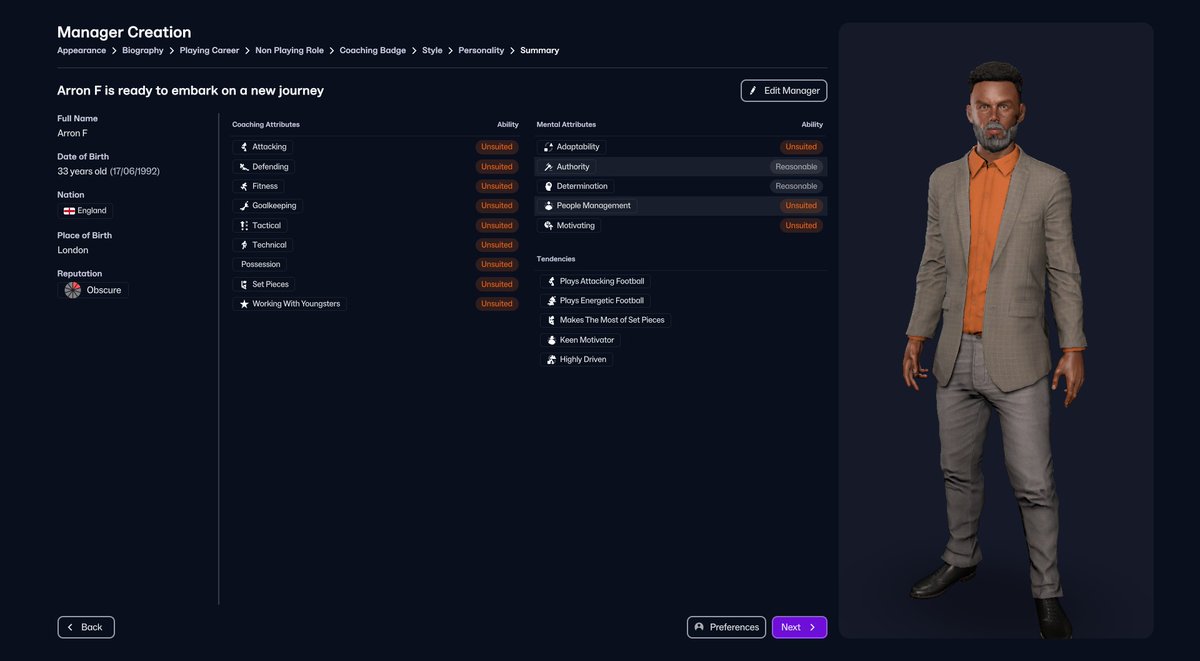Select the Possession attribute label
1200x661 pixels.
[x=261, y=264]
